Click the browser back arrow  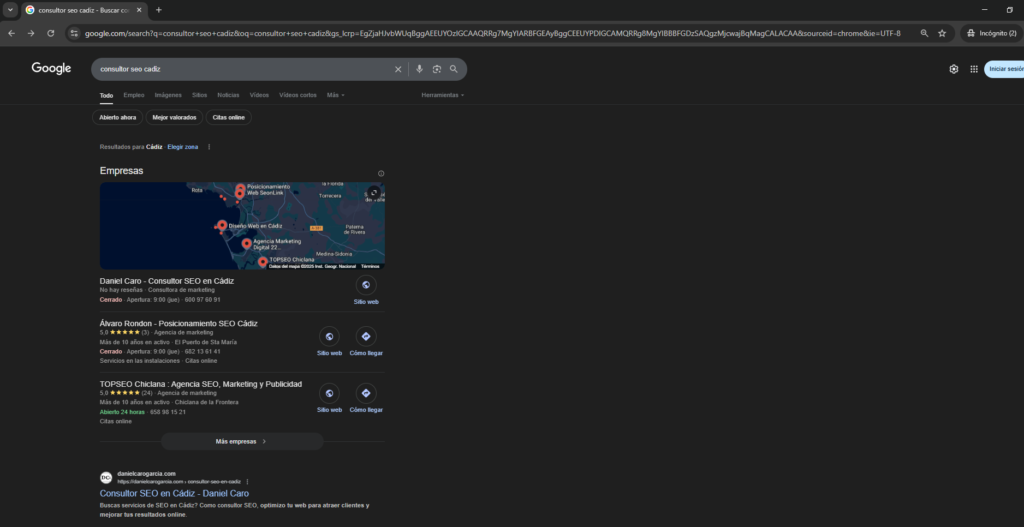[x=11, y=33]
